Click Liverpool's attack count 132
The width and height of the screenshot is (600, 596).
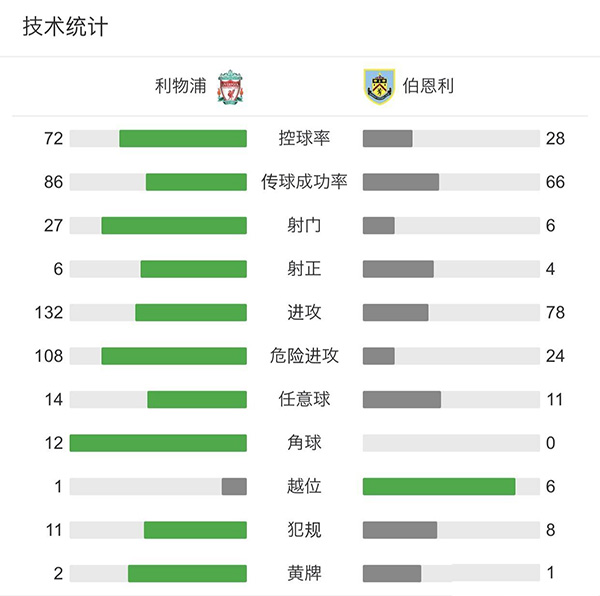[47, 312]
